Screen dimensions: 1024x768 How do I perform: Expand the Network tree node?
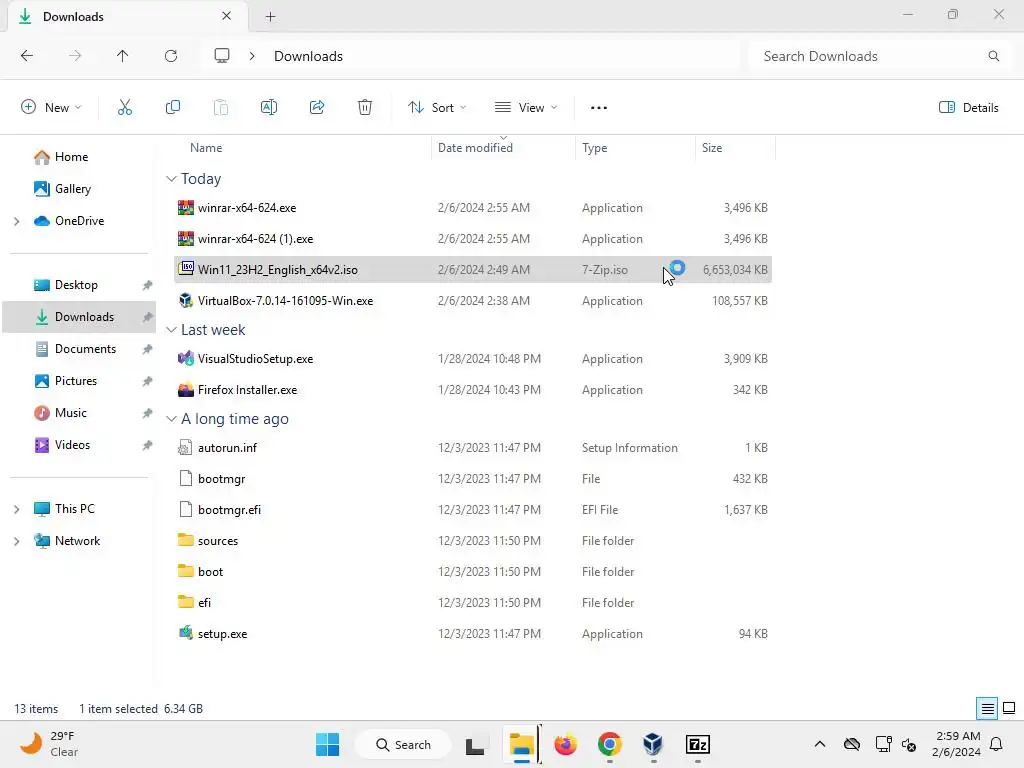[17, 541]
